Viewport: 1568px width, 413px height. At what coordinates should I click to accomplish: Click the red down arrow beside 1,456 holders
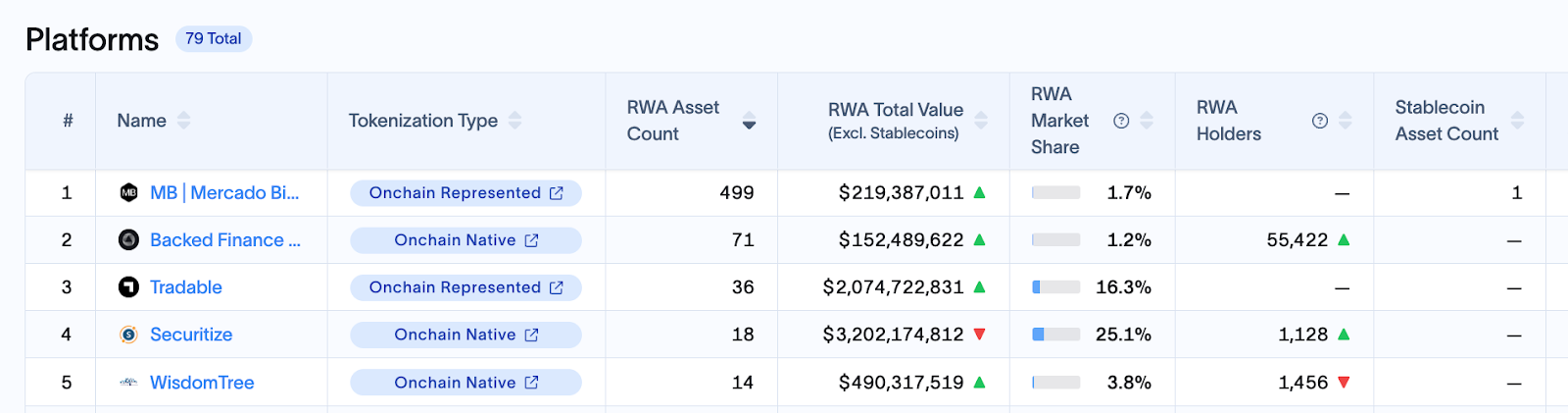pyautogui.click(x=1344, y=383)
